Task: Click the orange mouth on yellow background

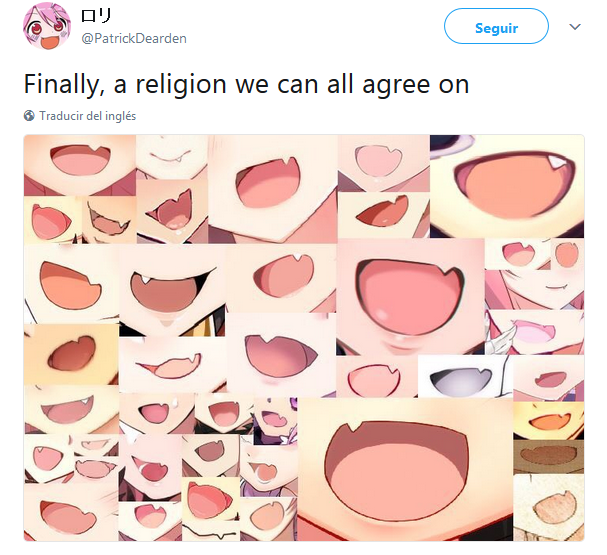Action: click(x=549, y=420)
